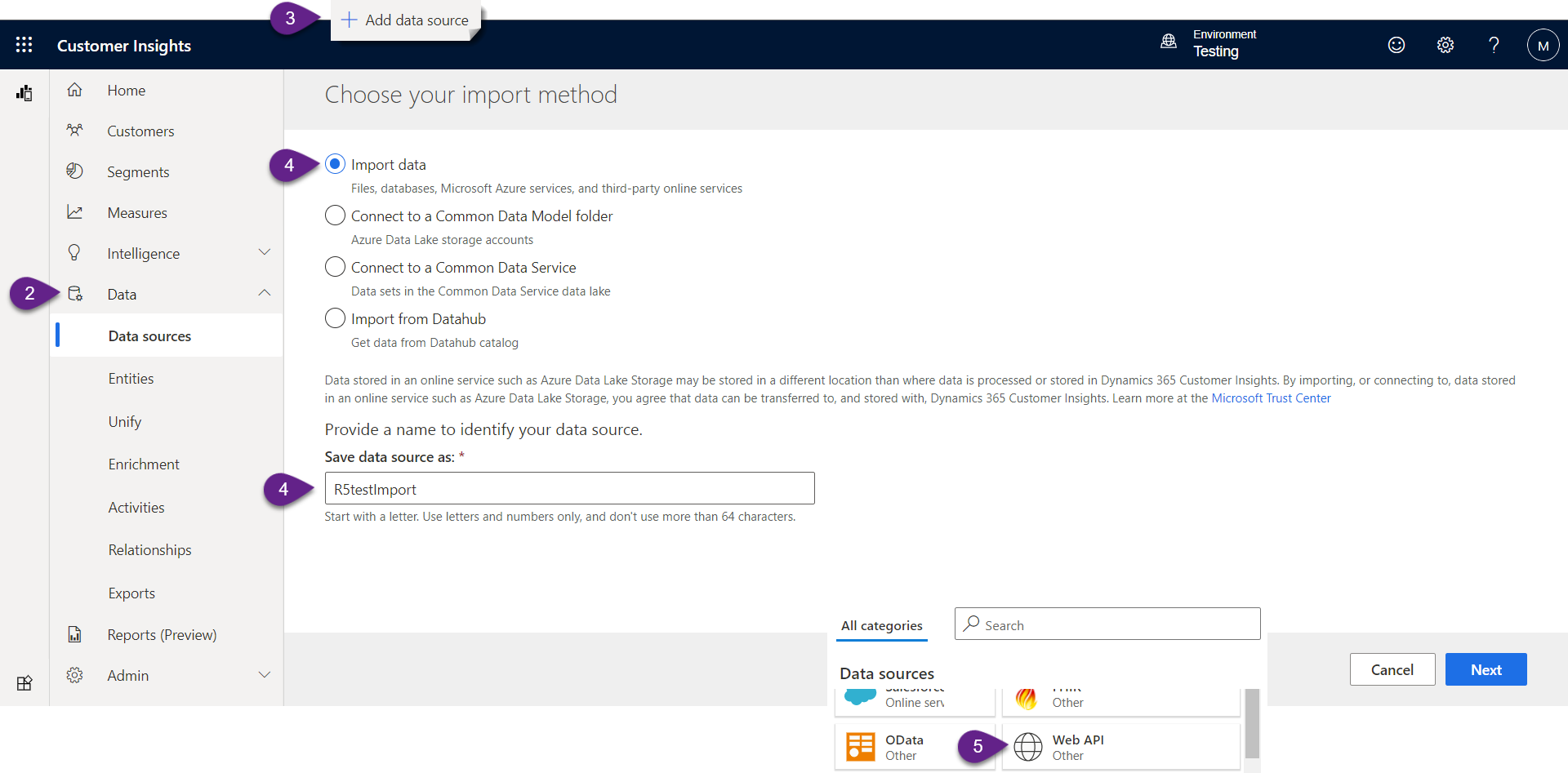Expand the Intelligence section chevron
This screenshot has height=773, width=1568.
[x=265, y=252]
